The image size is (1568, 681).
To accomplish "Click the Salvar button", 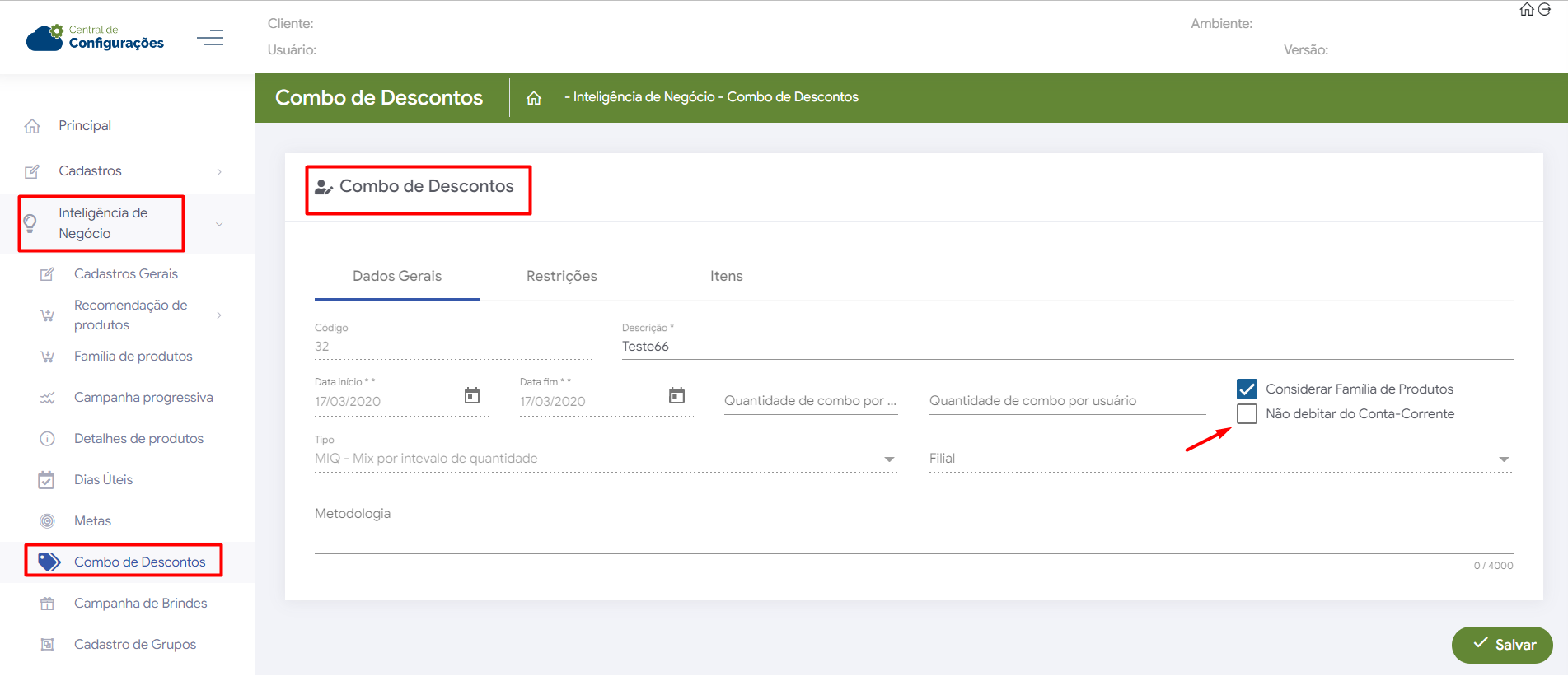I will point(1502,645).
